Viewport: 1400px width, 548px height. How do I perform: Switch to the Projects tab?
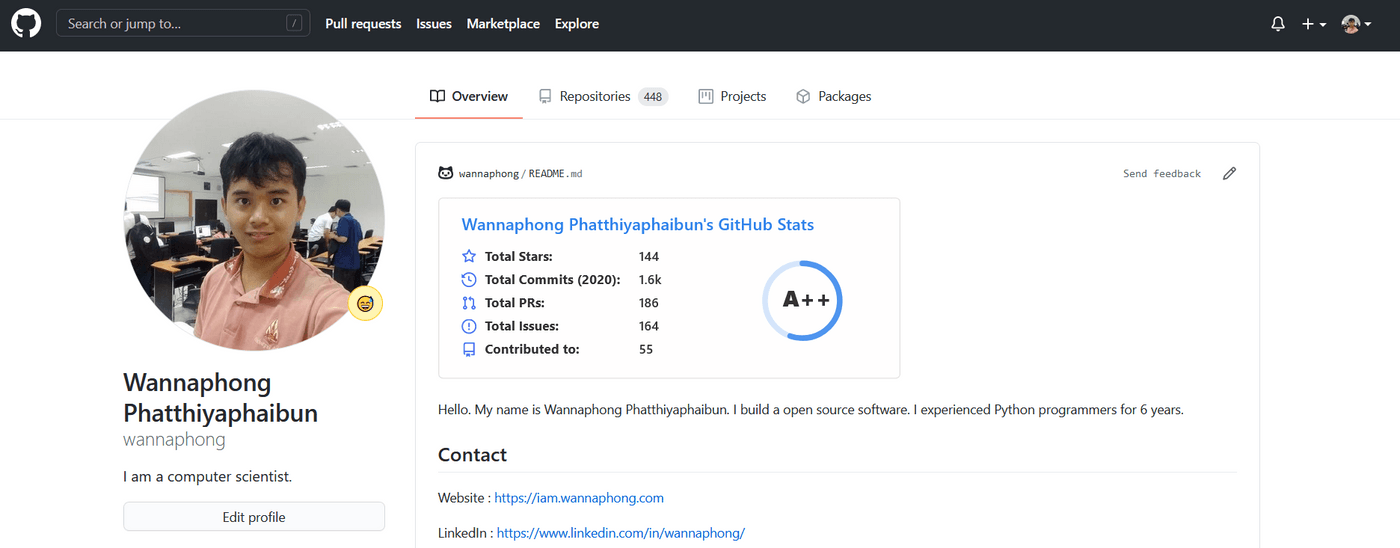[732, 97]
